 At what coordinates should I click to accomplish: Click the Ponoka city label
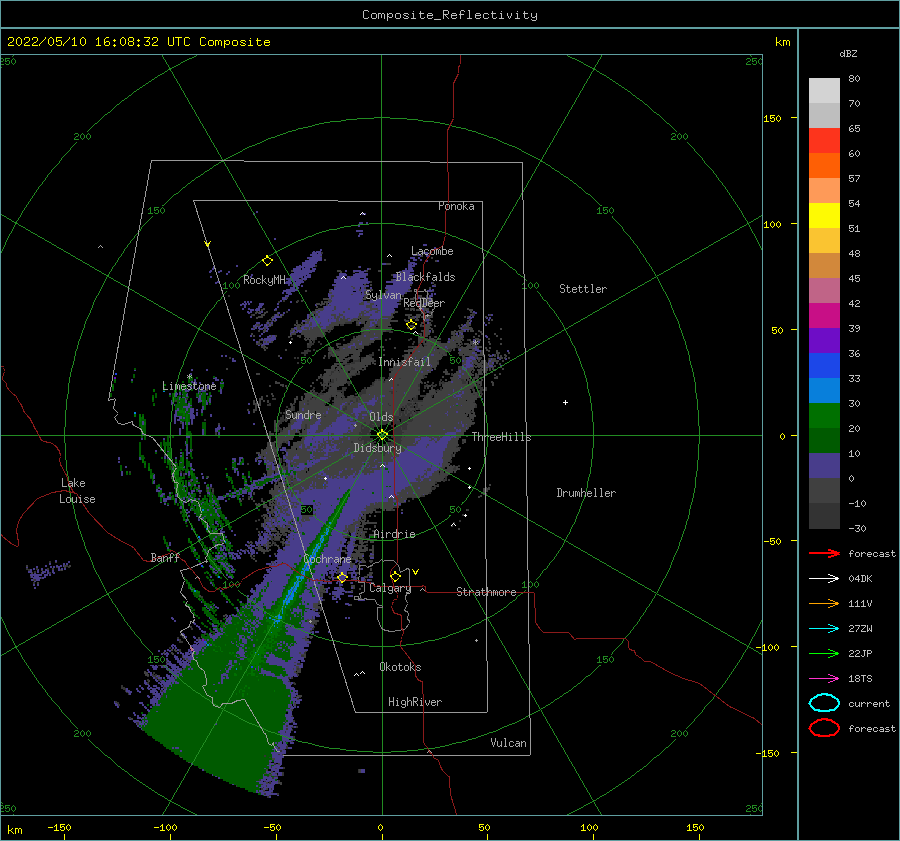pyautogui.click(x=456, y=206)
